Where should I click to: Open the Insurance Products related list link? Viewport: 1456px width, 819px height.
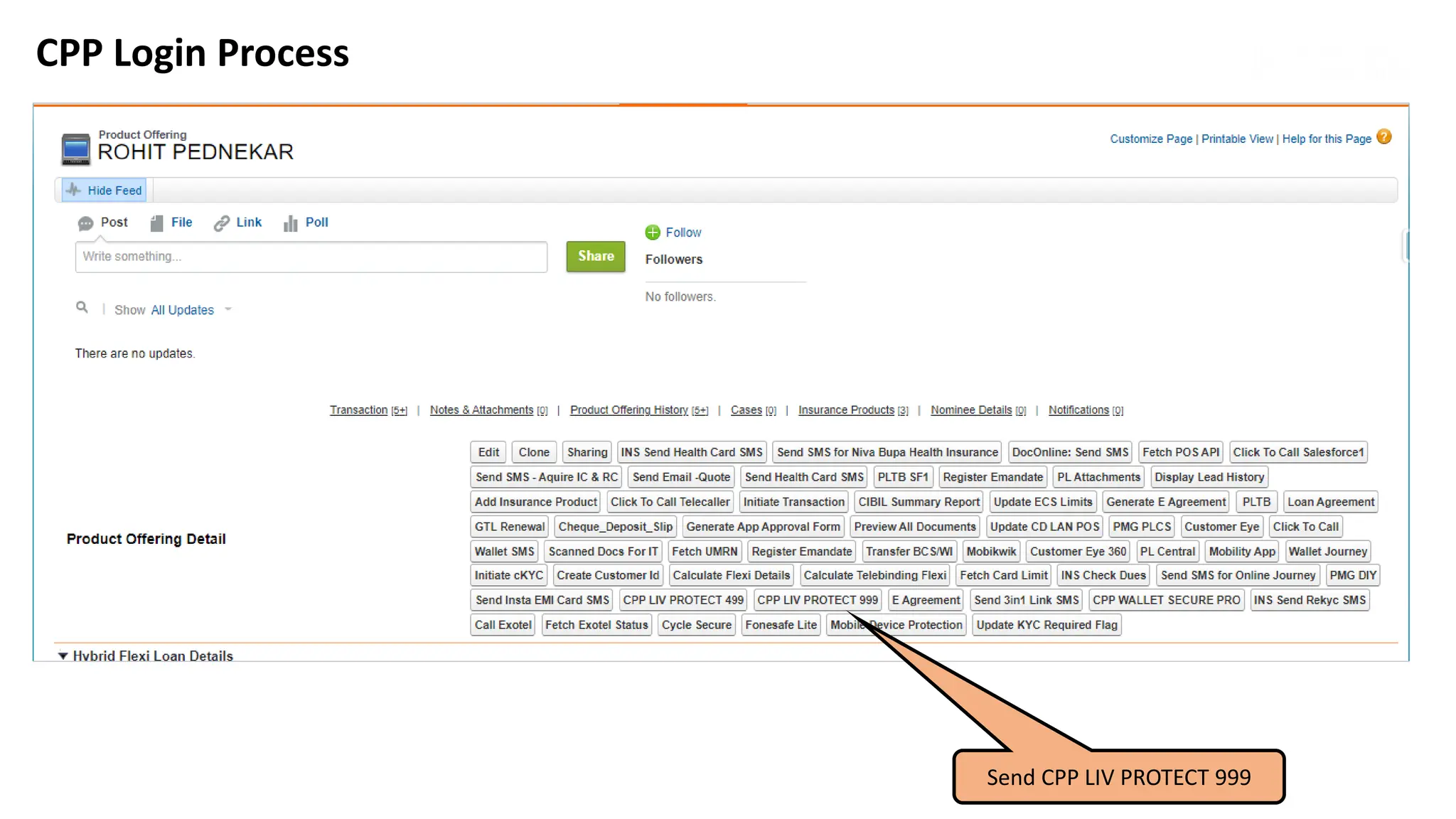click(x=846, y=410)
